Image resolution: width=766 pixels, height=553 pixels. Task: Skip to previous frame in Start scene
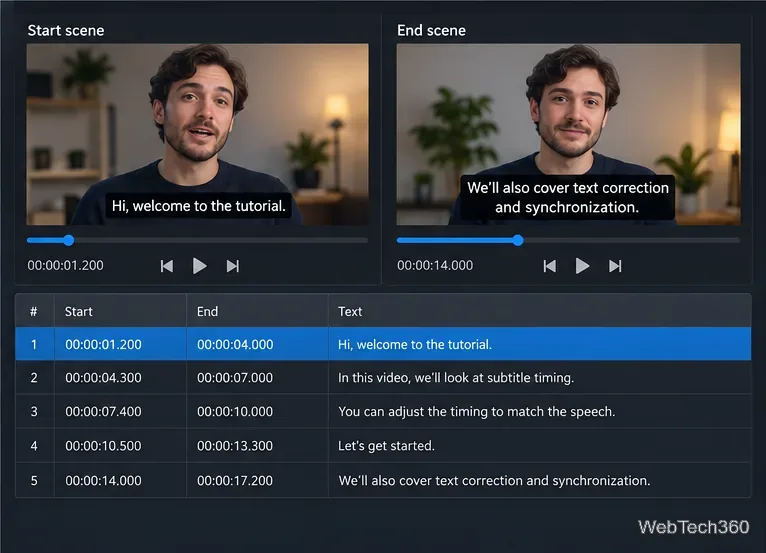coord(167,266)
